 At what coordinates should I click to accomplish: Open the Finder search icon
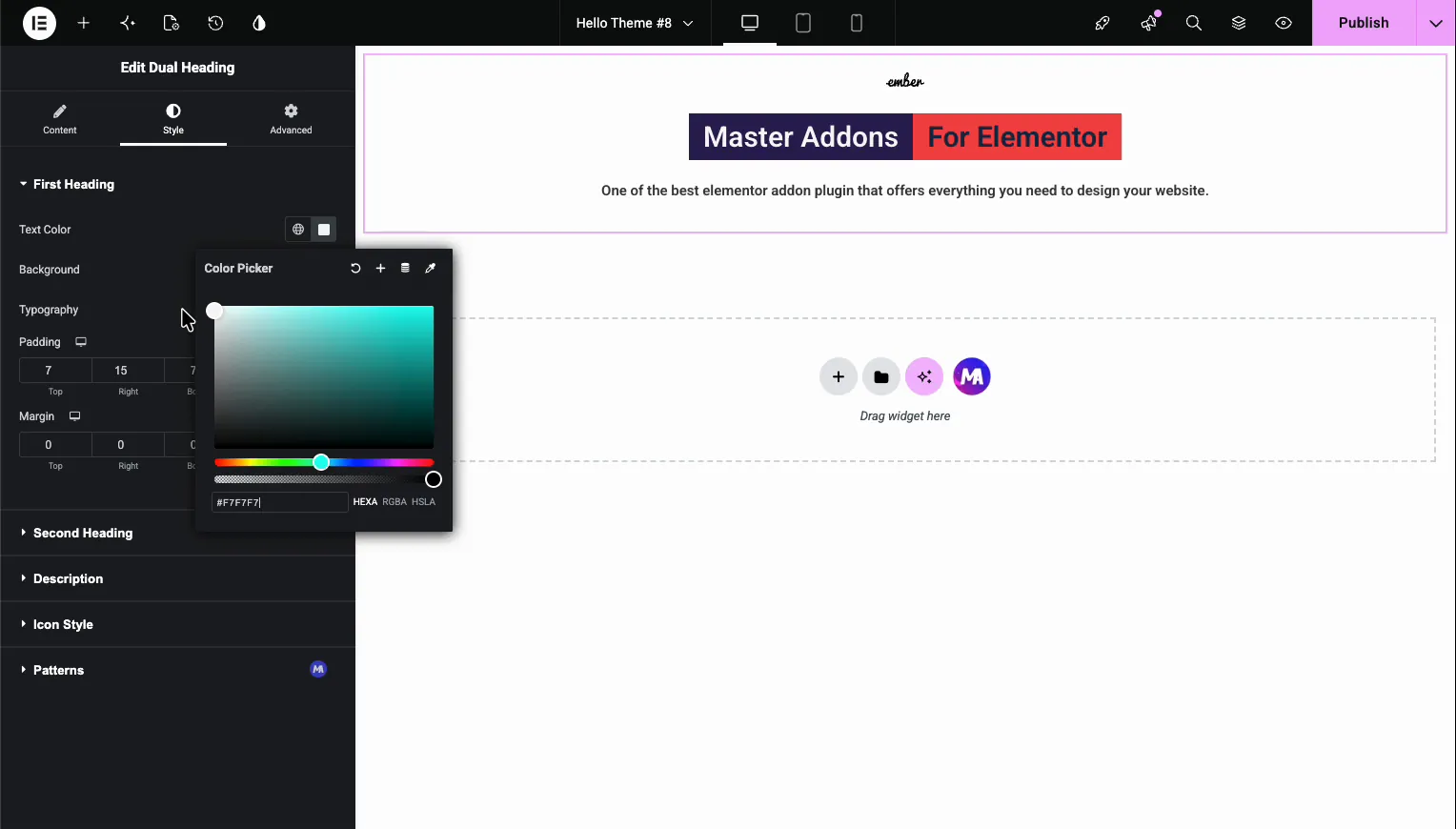click(1193, 23)
